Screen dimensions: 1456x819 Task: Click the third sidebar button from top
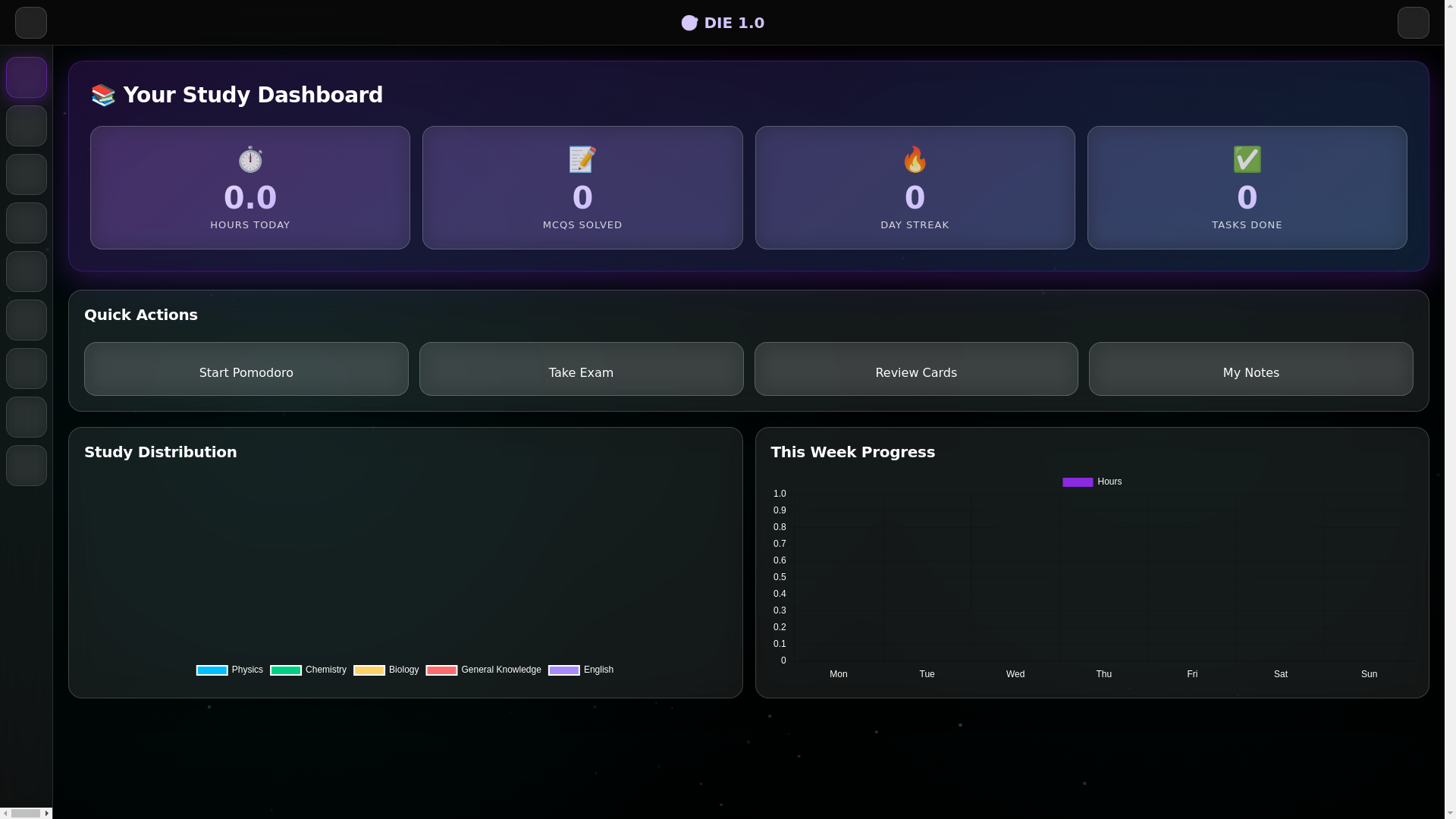(27, 174)
